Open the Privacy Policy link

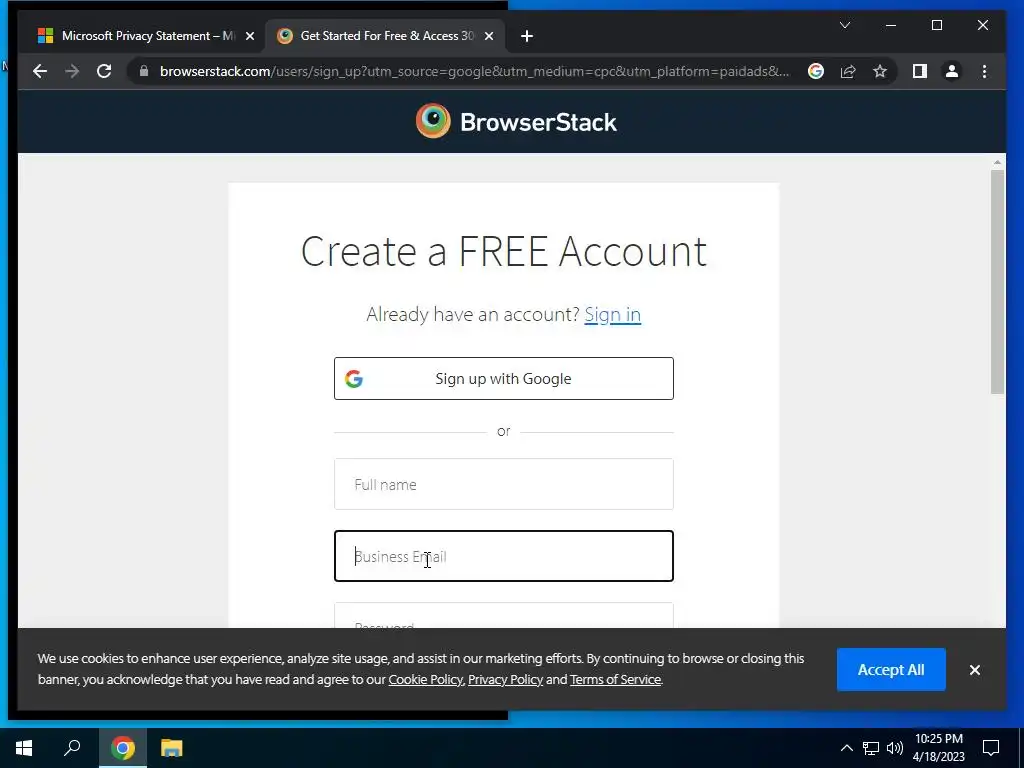point(505,680)
